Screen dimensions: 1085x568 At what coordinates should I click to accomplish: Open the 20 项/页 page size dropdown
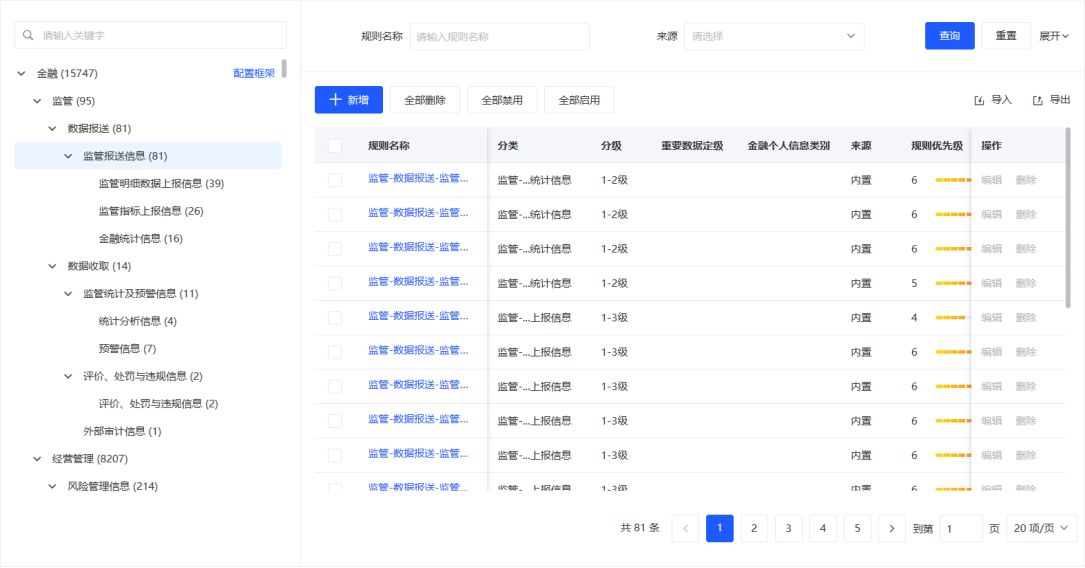[1041, 529]
